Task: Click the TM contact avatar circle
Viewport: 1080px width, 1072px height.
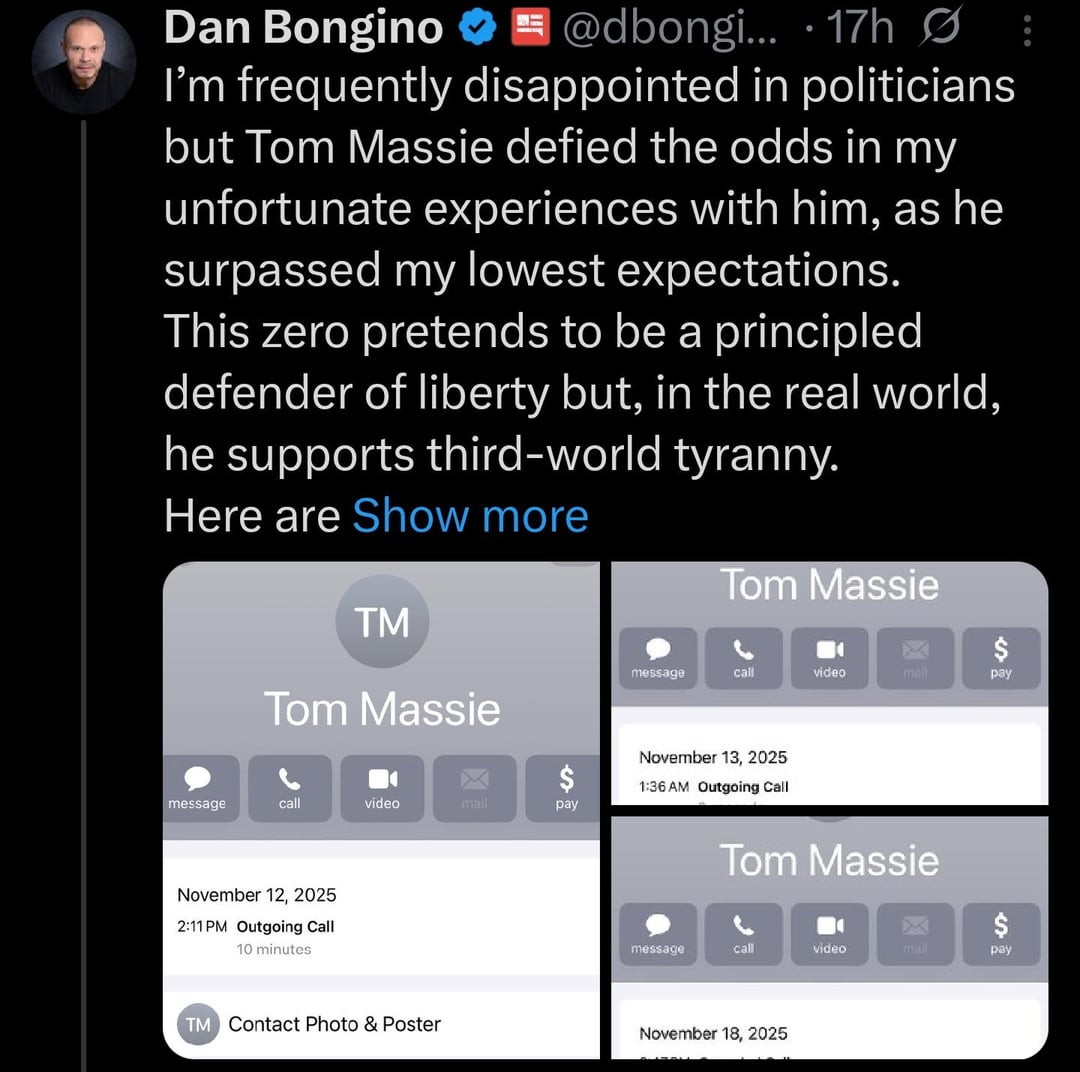Action: 382,622
